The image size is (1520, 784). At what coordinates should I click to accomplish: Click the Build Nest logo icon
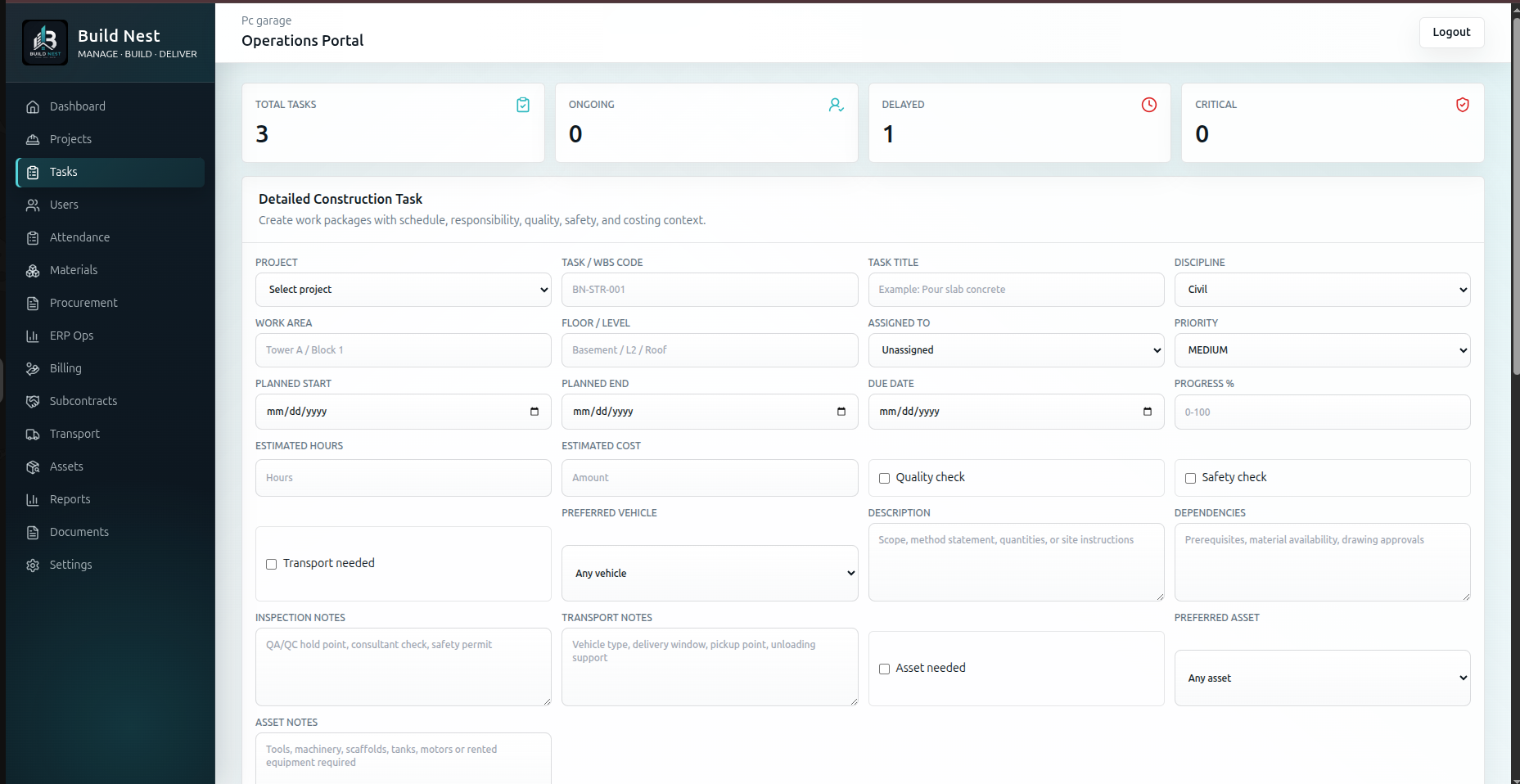pos(45,43)
